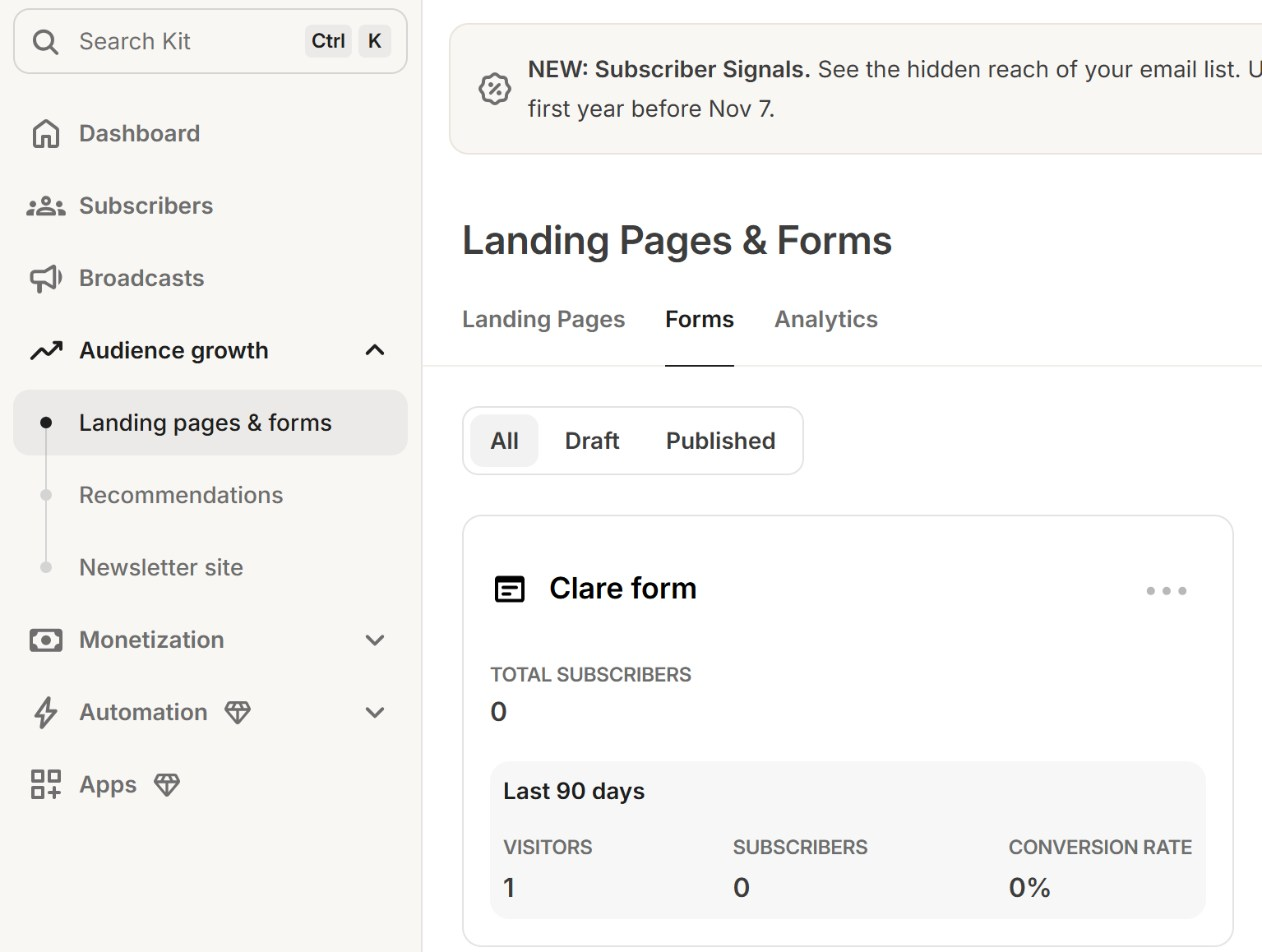Open the Apps sidebar item
This screenshot has height=952, width=1262.
[210, 785]
